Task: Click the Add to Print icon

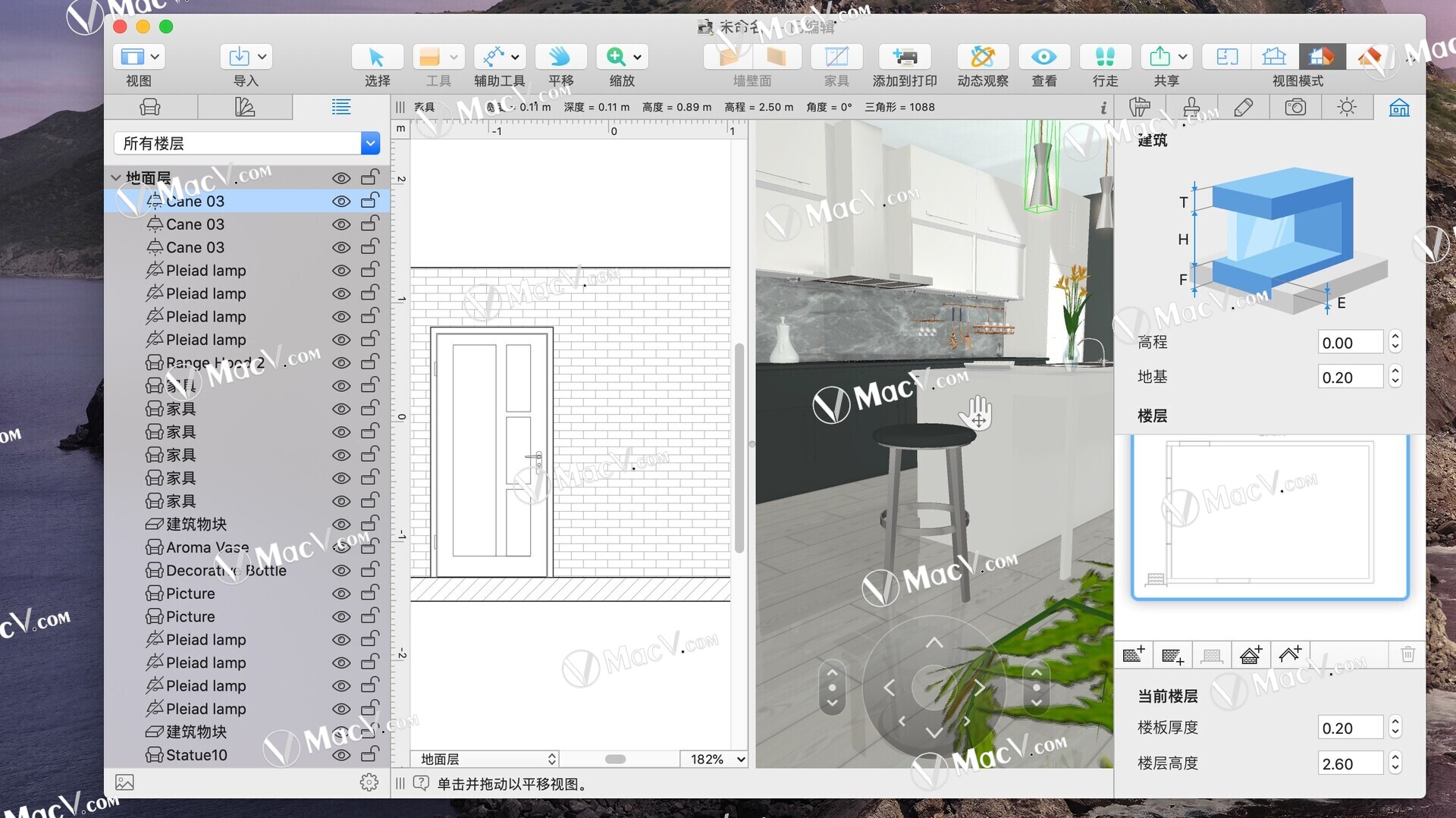Action: tap(904, 57)
